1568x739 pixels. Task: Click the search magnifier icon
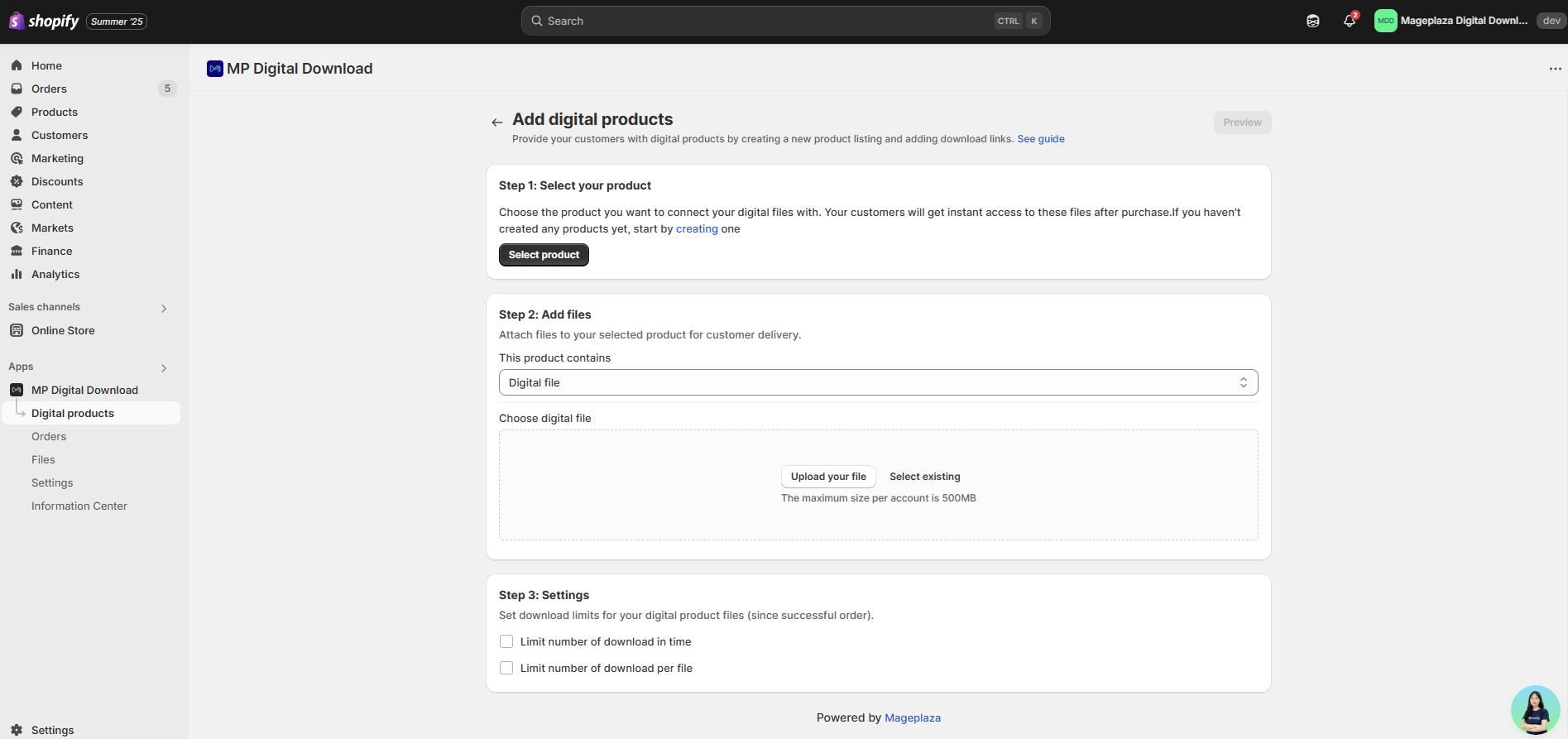tap(537, 21)
